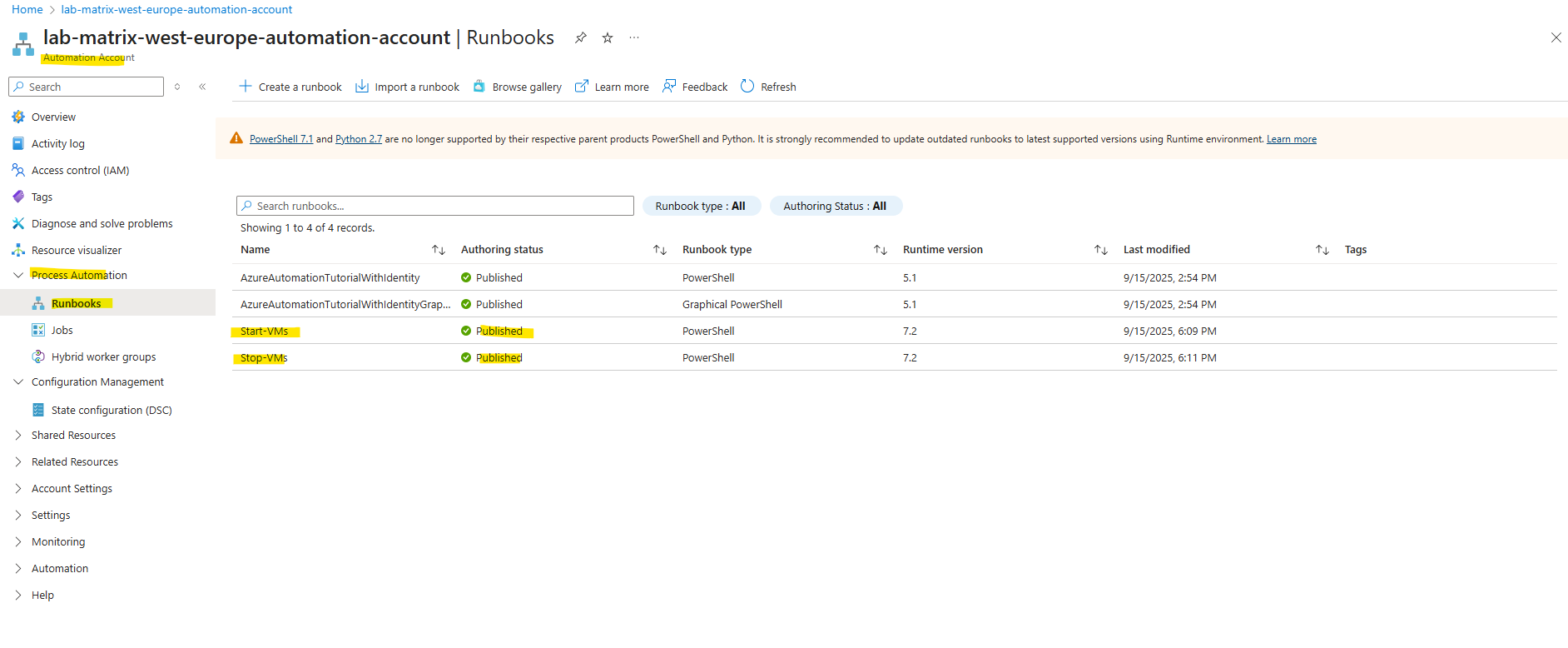Open Tags in sidebar
This screenshot has height=648, width=1568.
click(42, 197)
